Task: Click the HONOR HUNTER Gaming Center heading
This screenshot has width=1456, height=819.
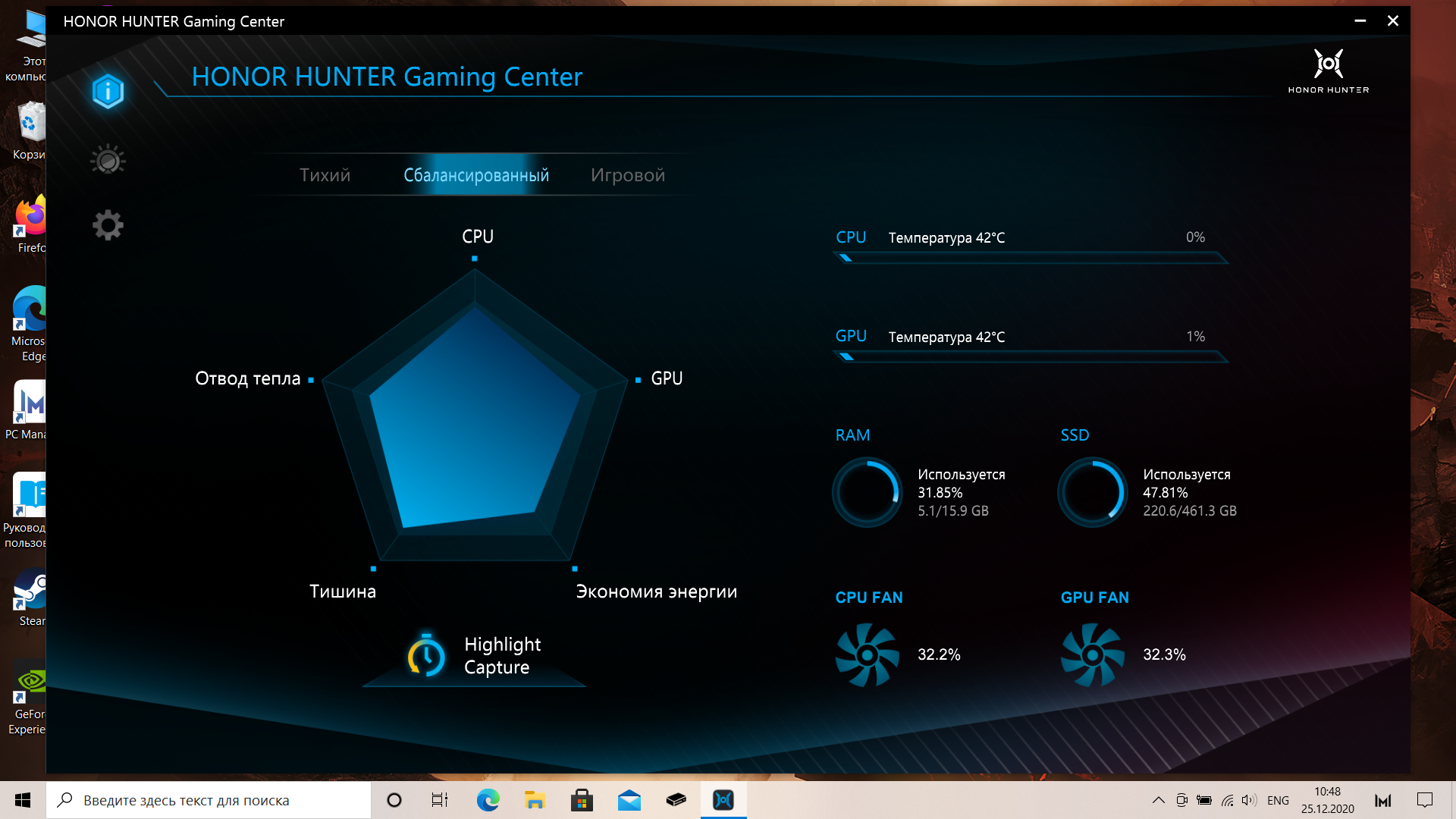Action: (387, 77)
